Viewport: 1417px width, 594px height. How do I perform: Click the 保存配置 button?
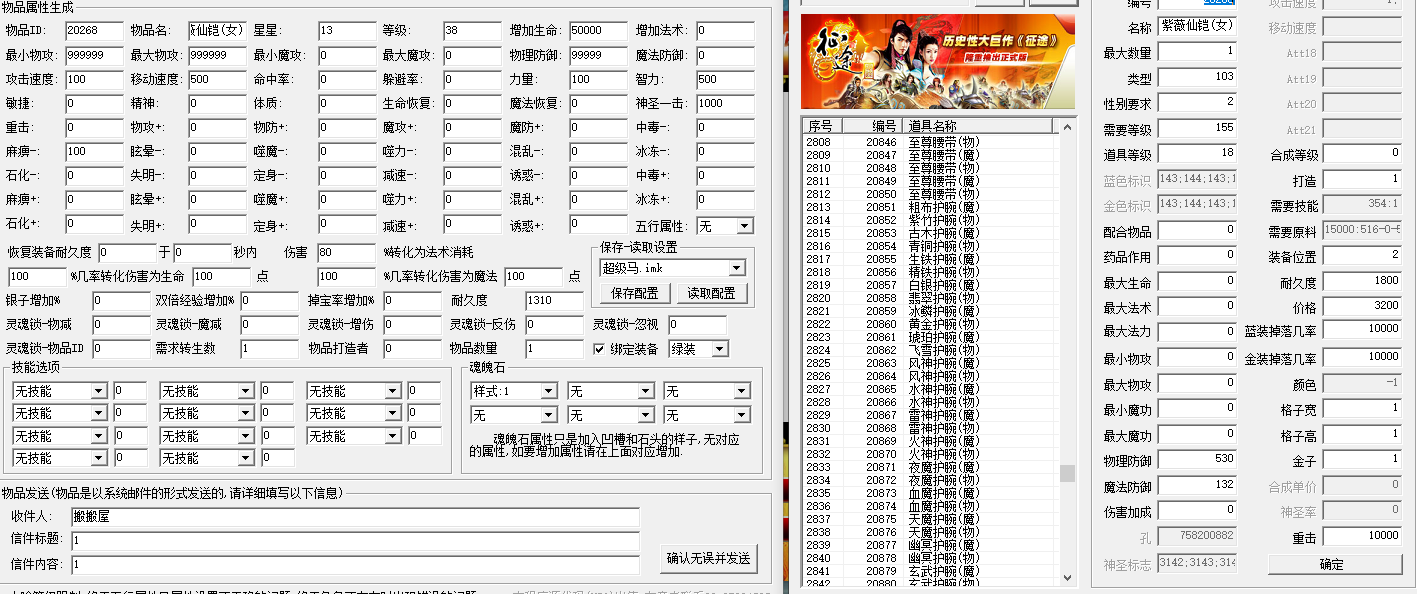point(634,293)
